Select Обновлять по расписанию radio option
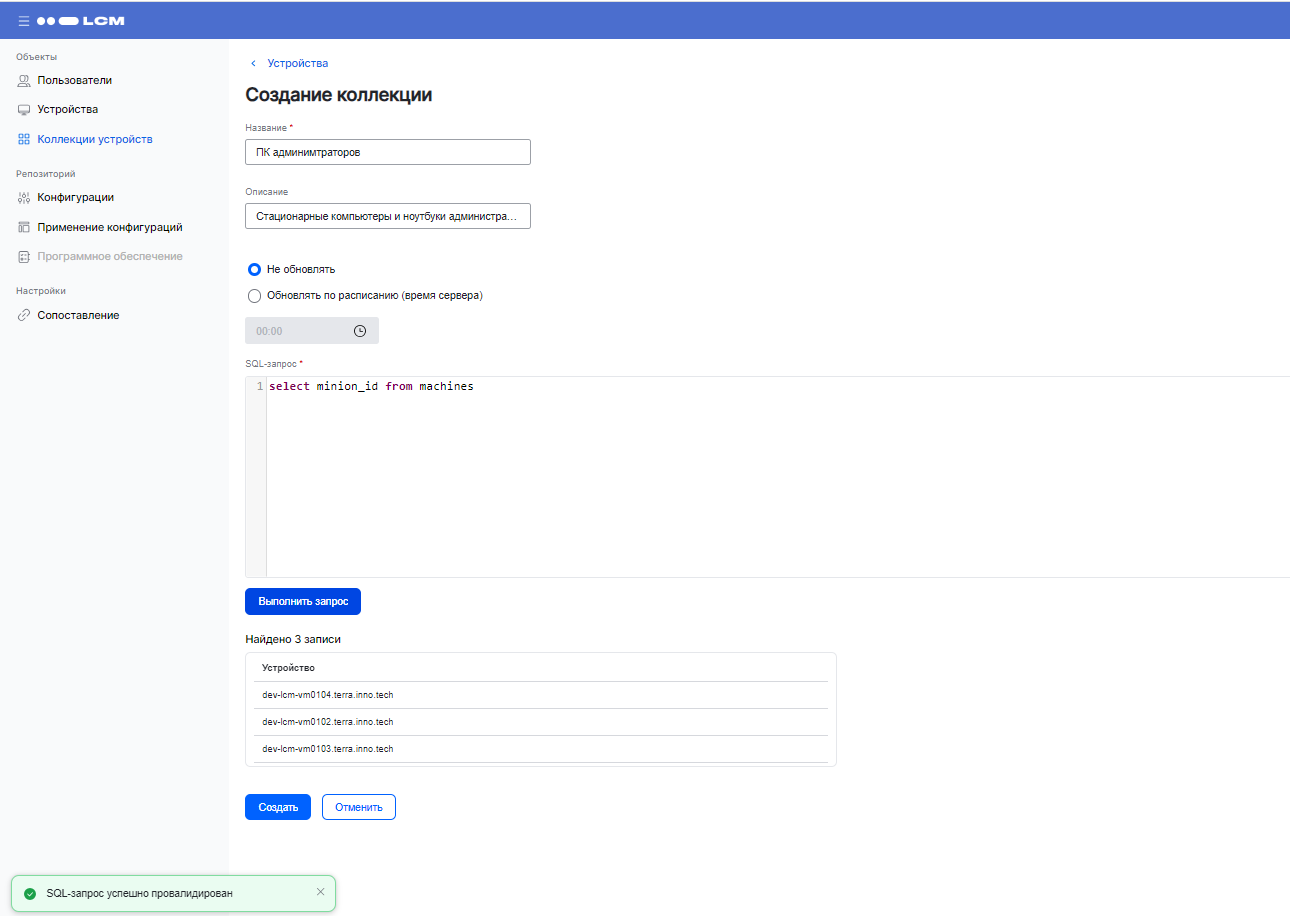This screenshot has height=916, width=1290. [254, 296]
